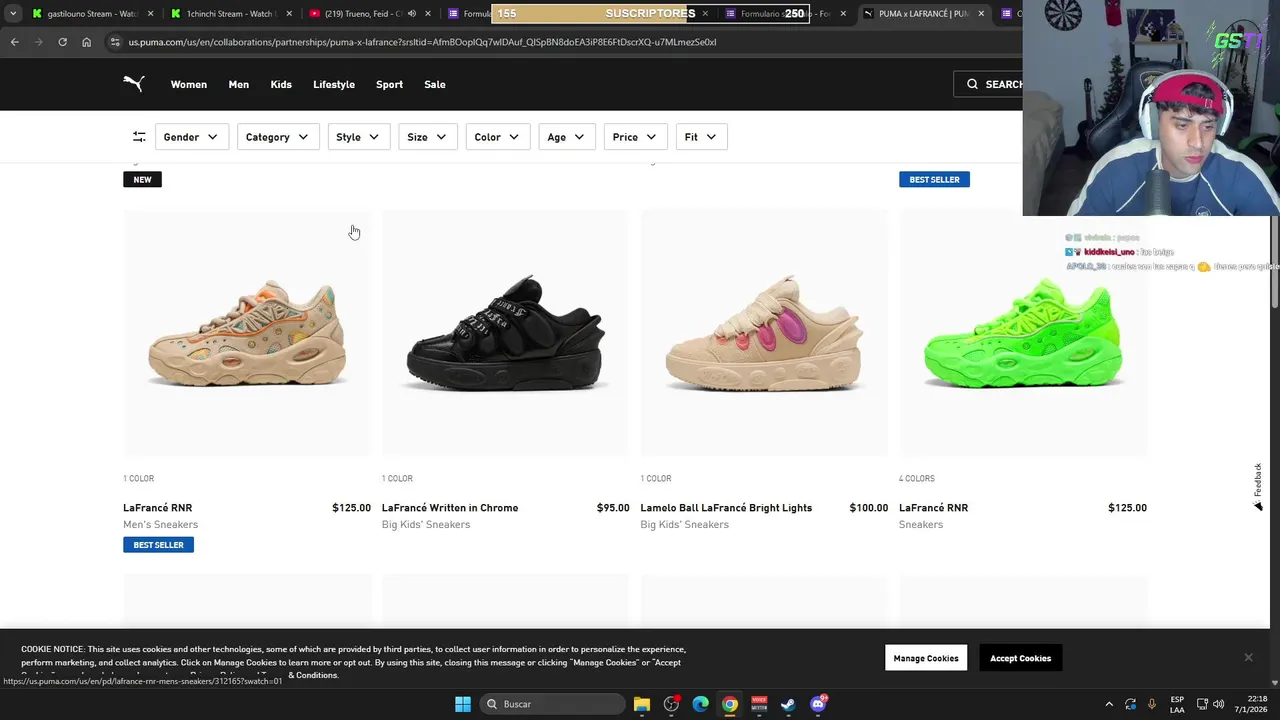Open the Women menu

[189, 84]
